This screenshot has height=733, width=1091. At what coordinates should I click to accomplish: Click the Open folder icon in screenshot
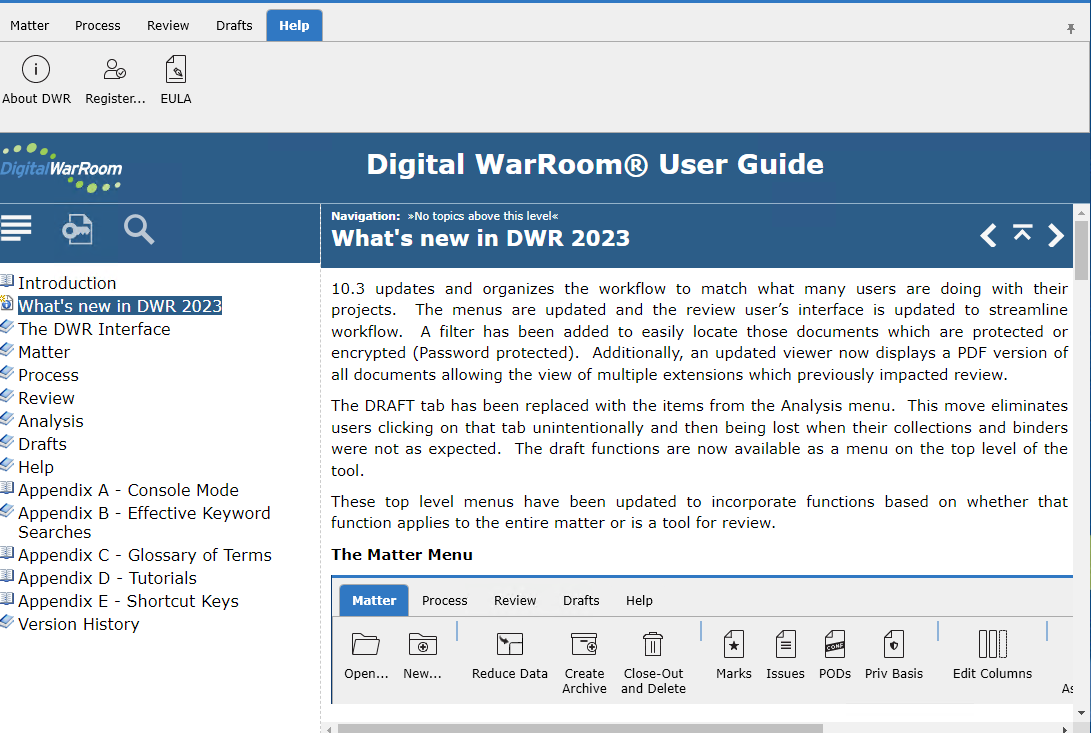pos(366,644)
